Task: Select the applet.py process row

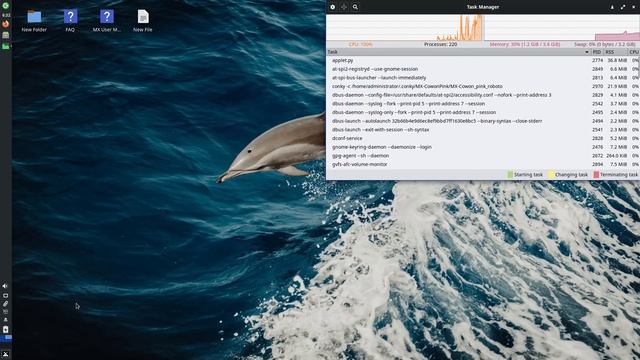Action: pyautogui.click(x=483, y=60)
